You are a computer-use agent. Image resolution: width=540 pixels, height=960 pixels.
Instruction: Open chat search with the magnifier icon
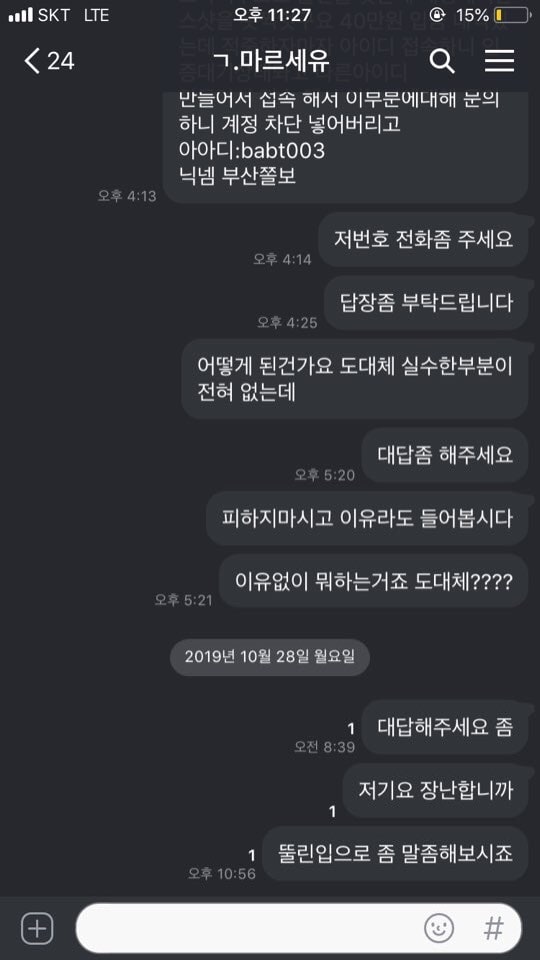pos(441,61)
